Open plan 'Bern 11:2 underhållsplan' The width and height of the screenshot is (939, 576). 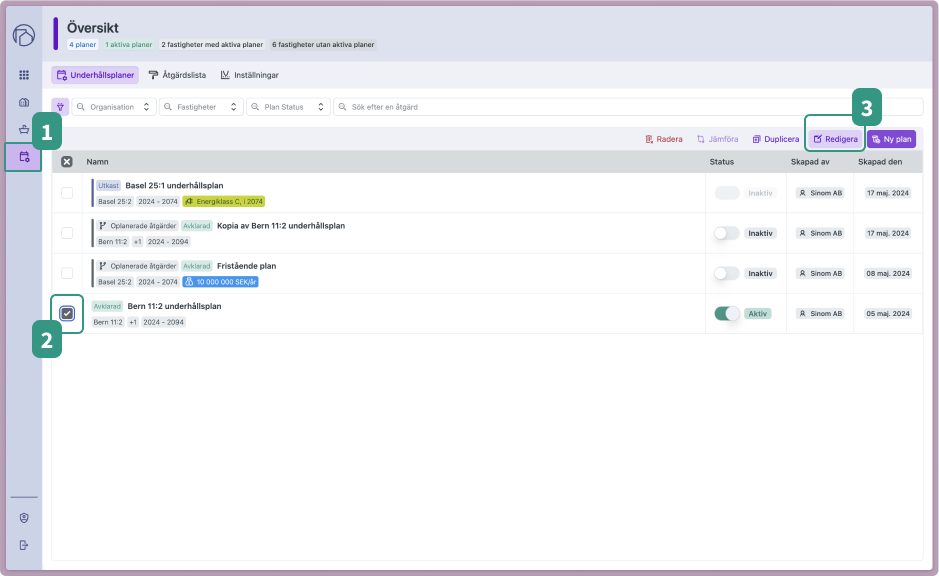[x=174, y=306]
